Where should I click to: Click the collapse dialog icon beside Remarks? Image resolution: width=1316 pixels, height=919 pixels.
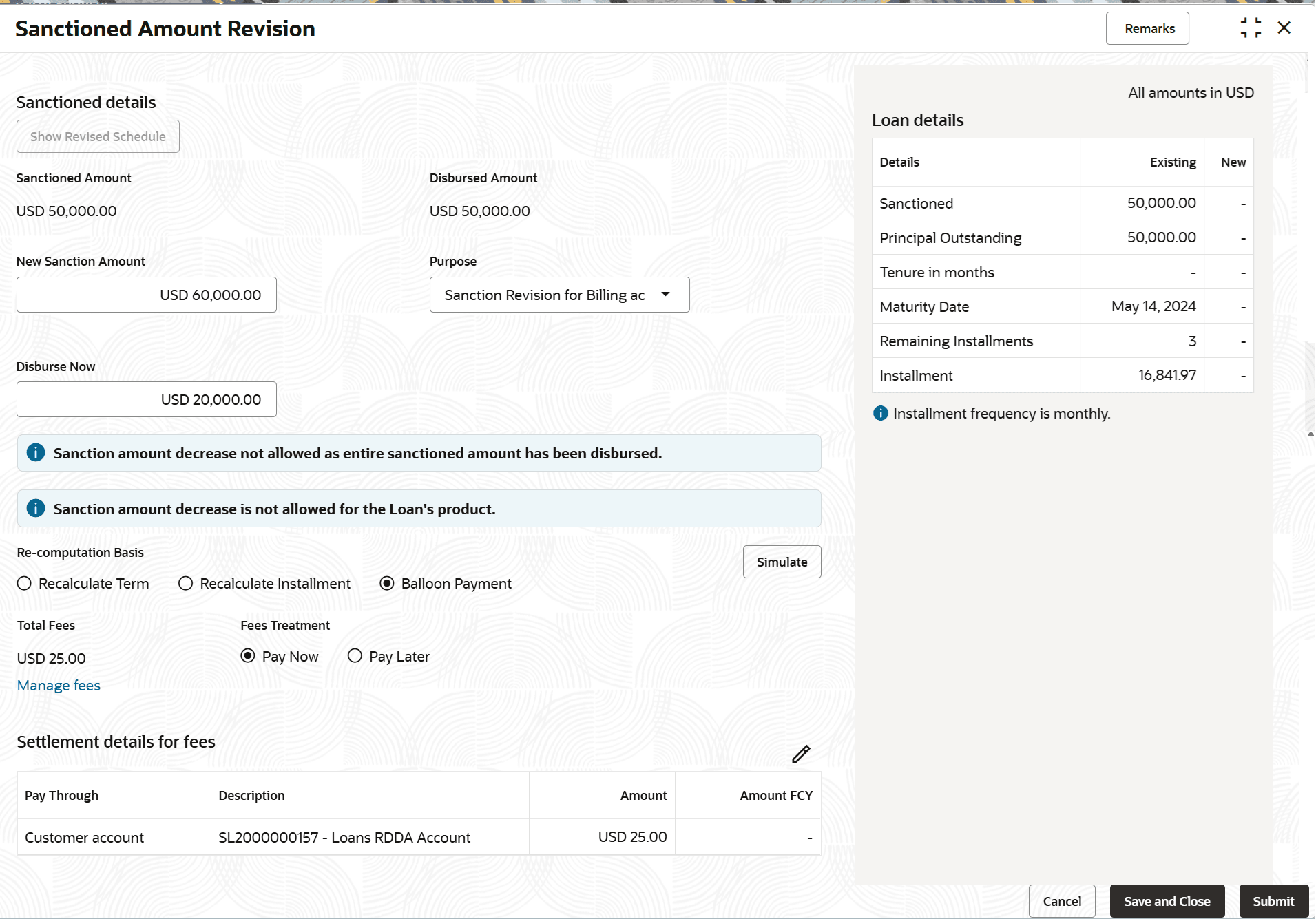click(x=1251, y=28)
